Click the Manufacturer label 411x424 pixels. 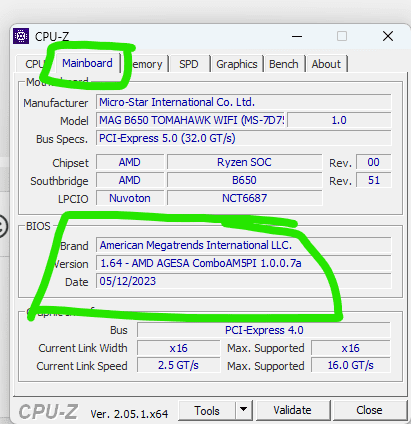pos(56,103)
